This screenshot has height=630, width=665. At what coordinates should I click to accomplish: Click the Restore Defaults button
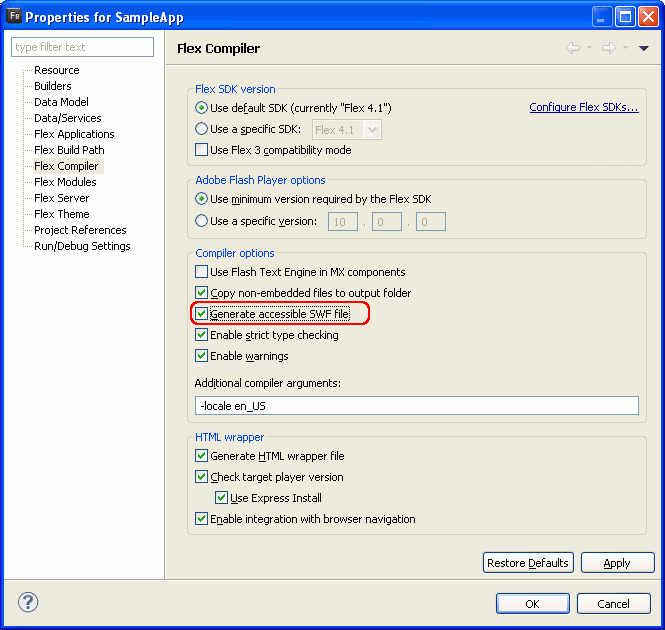528,563
